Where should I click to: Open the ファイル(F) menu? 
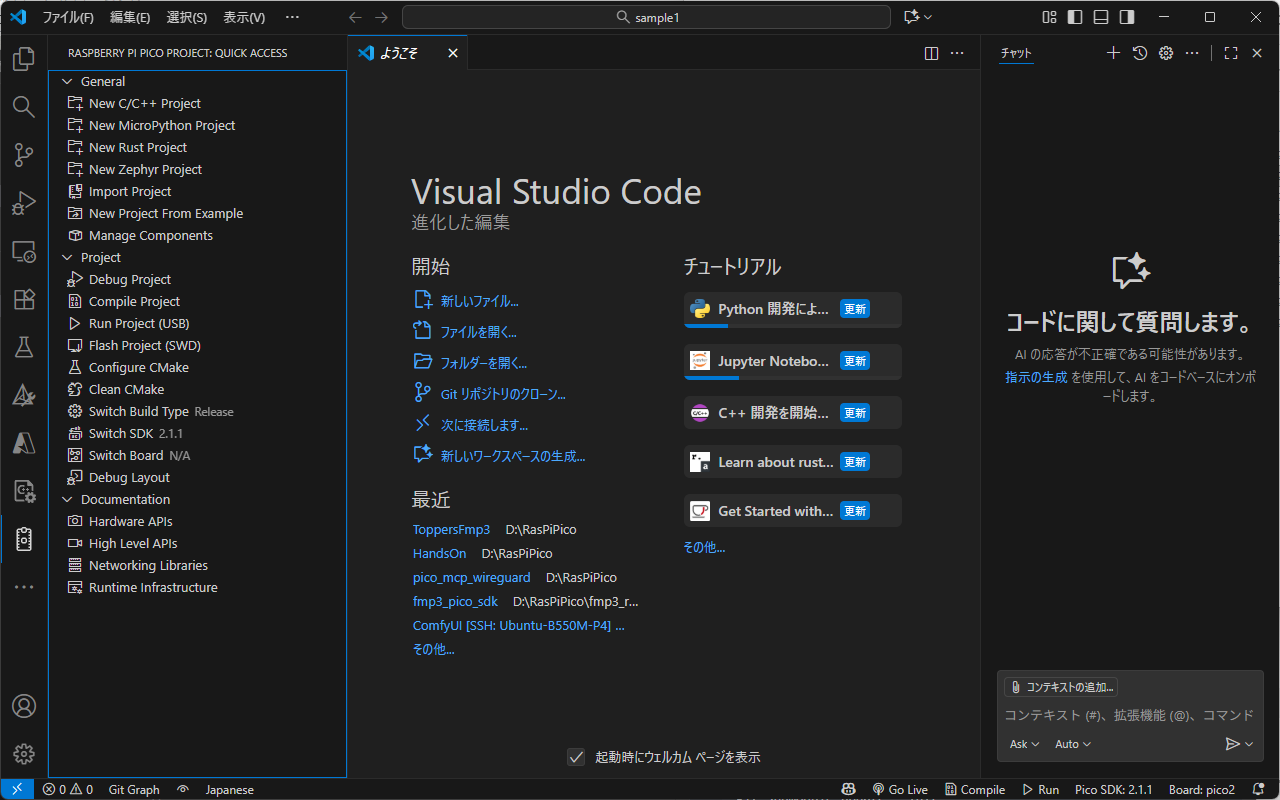pyautogui.click(x=68, y=17)
